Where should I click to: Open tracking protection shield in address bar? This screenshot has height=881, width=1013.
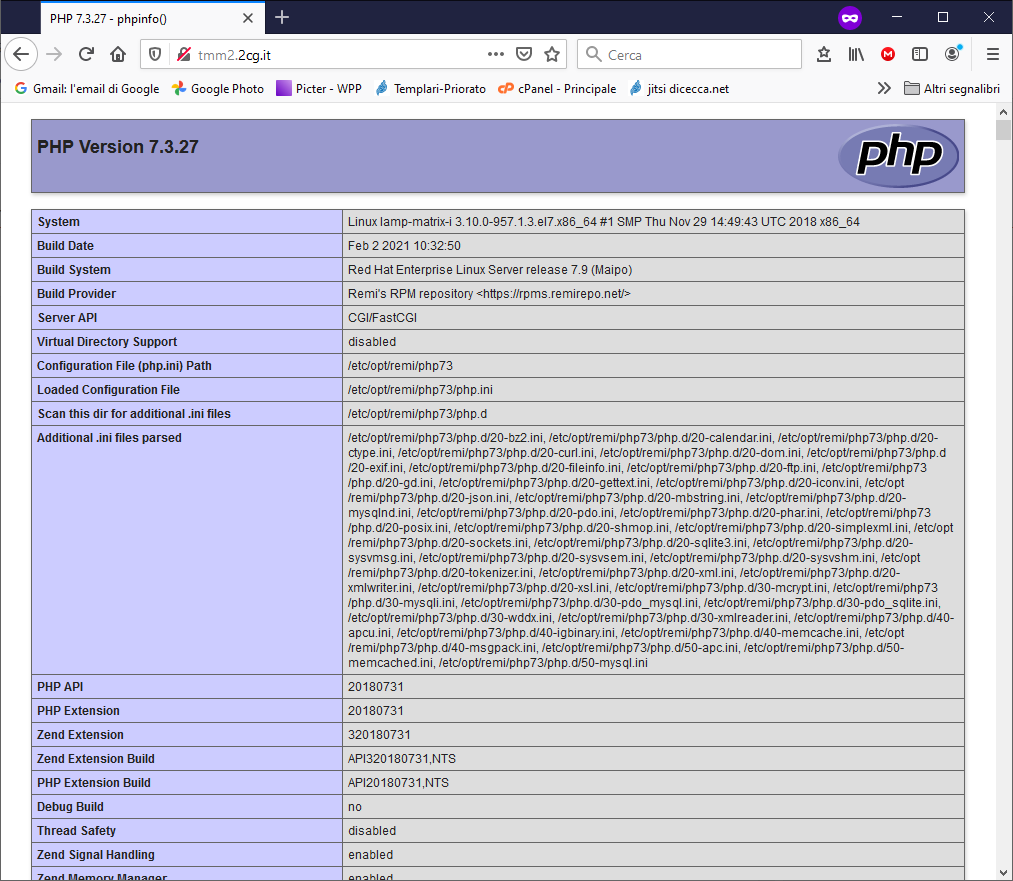pyautogui.click(x=155, y=54)
